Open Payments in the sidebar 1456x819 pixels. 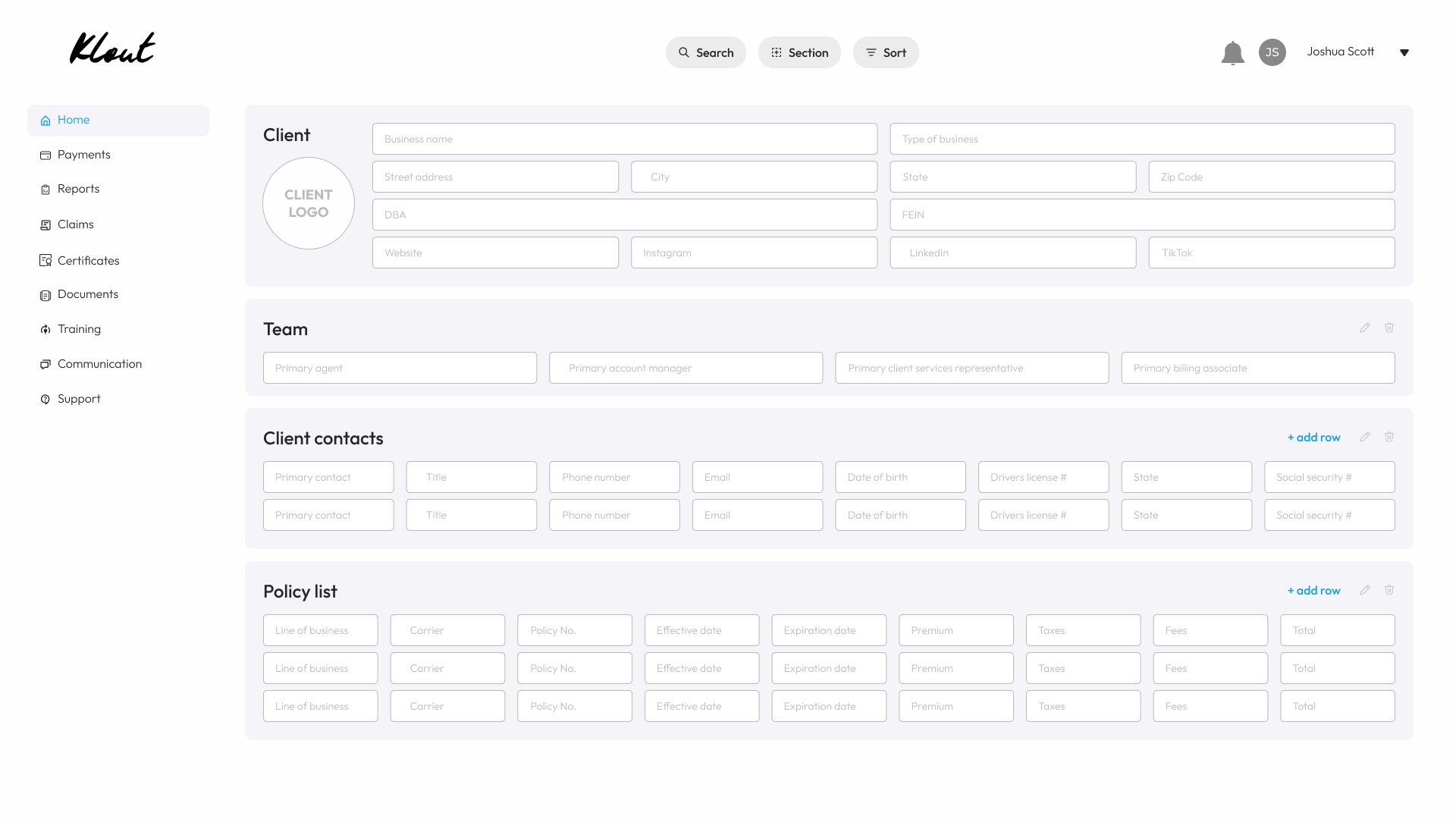pyautogui.click(x=75, y=155)
